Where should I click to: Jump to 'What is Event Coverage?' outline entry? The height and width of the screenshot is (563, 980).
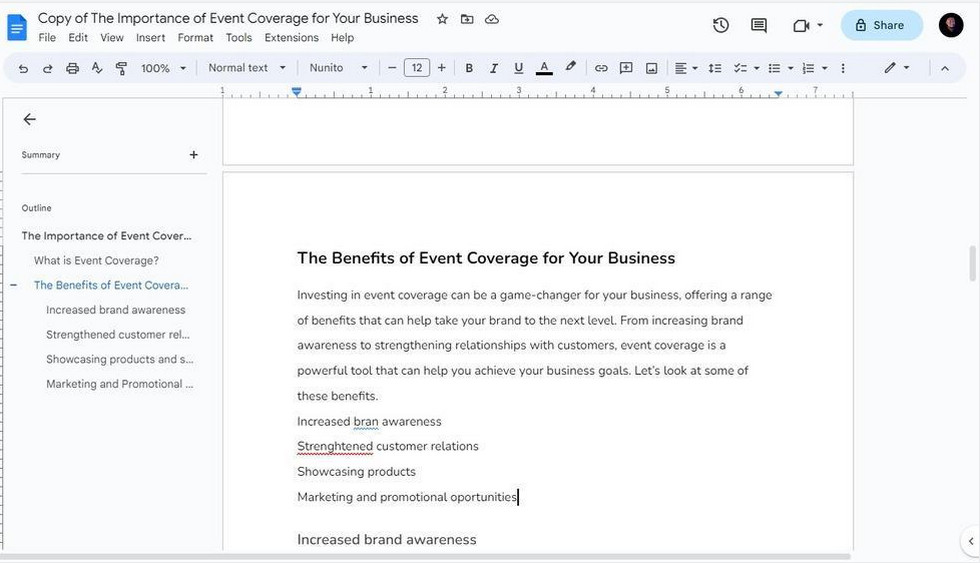[96, 261]
